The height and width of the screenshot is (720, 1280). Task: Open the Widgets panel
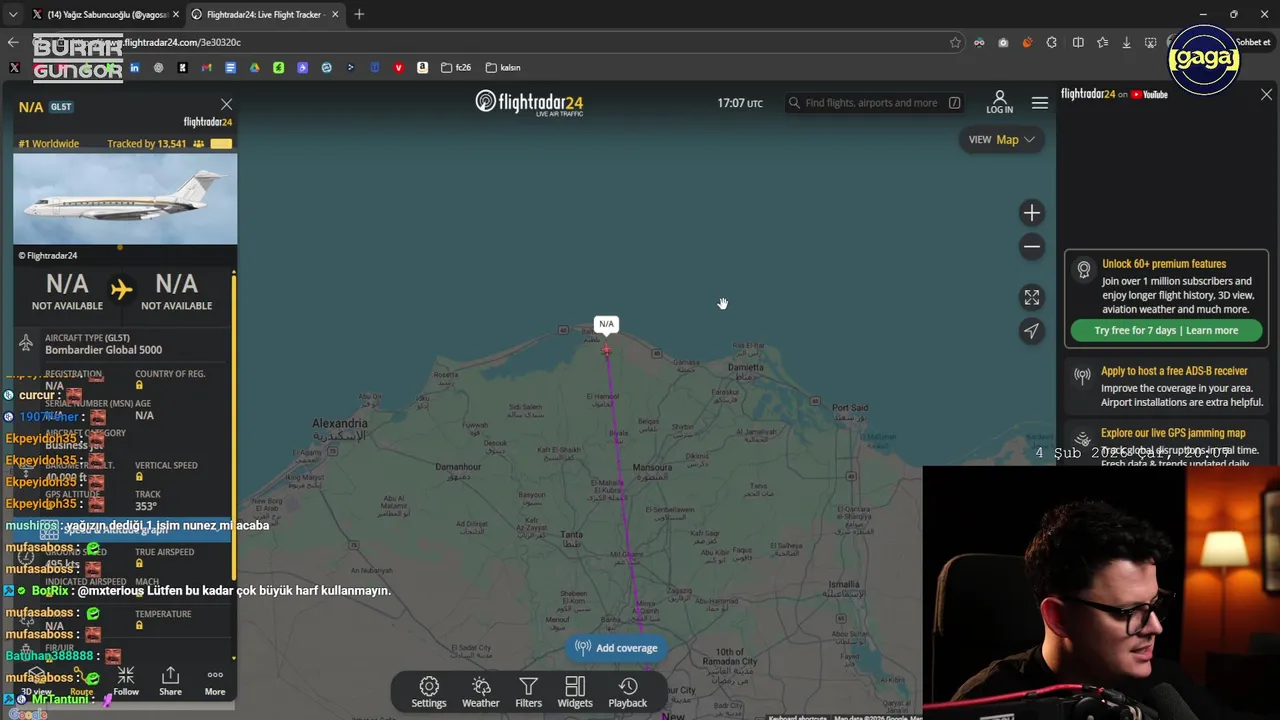[575, 692]
